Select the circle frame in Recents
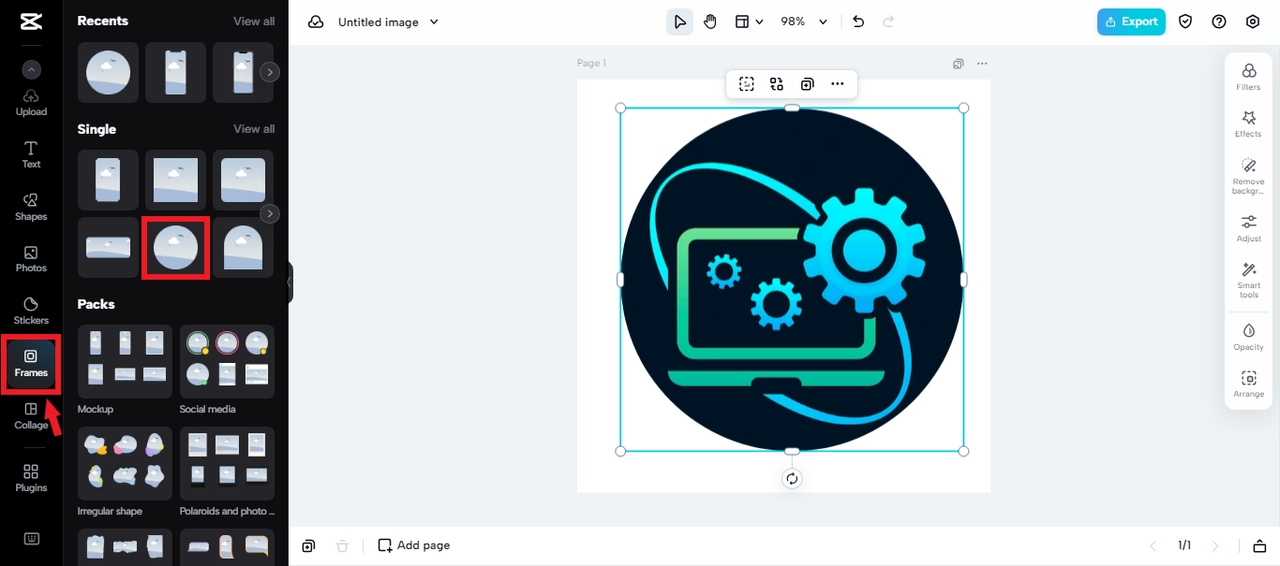 tap(108, 72)
